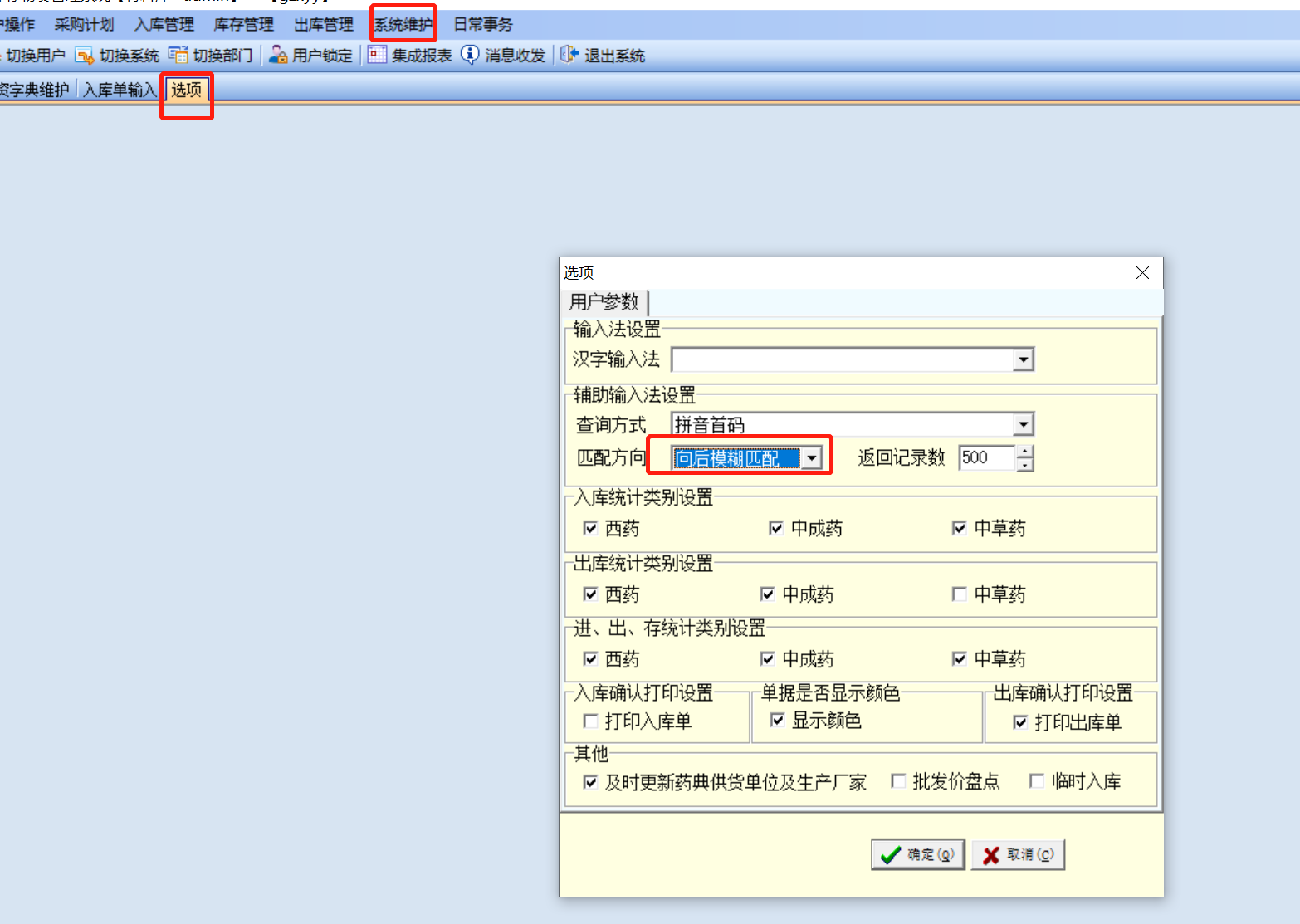Open the 日常事务 menu
This screenshot has height=924, width=1300.
pos(483,25)
